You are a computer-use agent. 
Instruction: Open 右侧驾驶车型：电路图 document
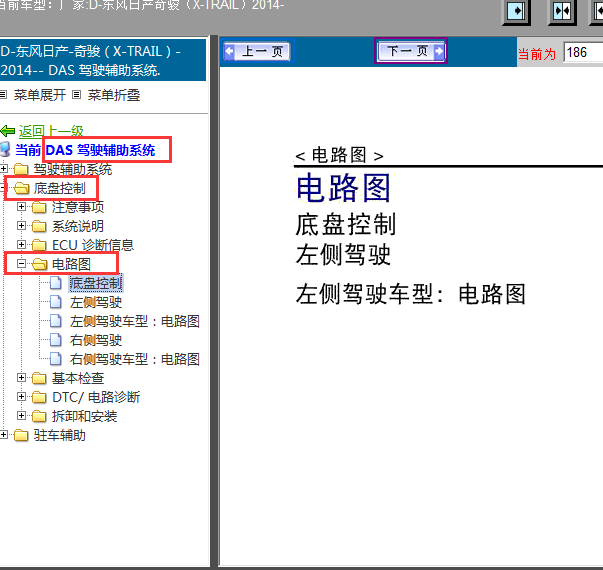(x=135, y=359)
